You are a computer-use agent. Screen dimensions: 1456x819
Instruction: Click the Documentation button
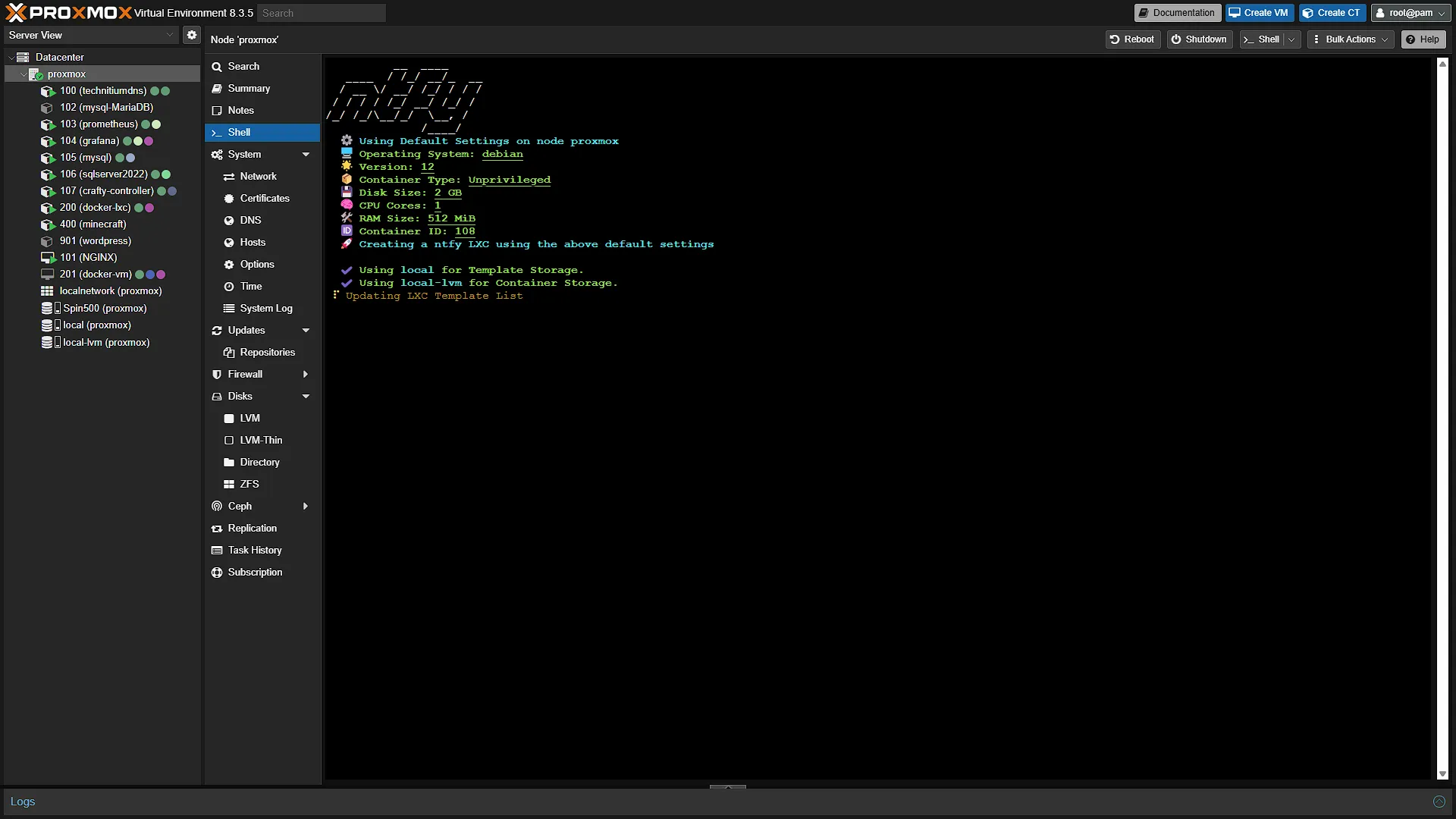pos(1177,13)
